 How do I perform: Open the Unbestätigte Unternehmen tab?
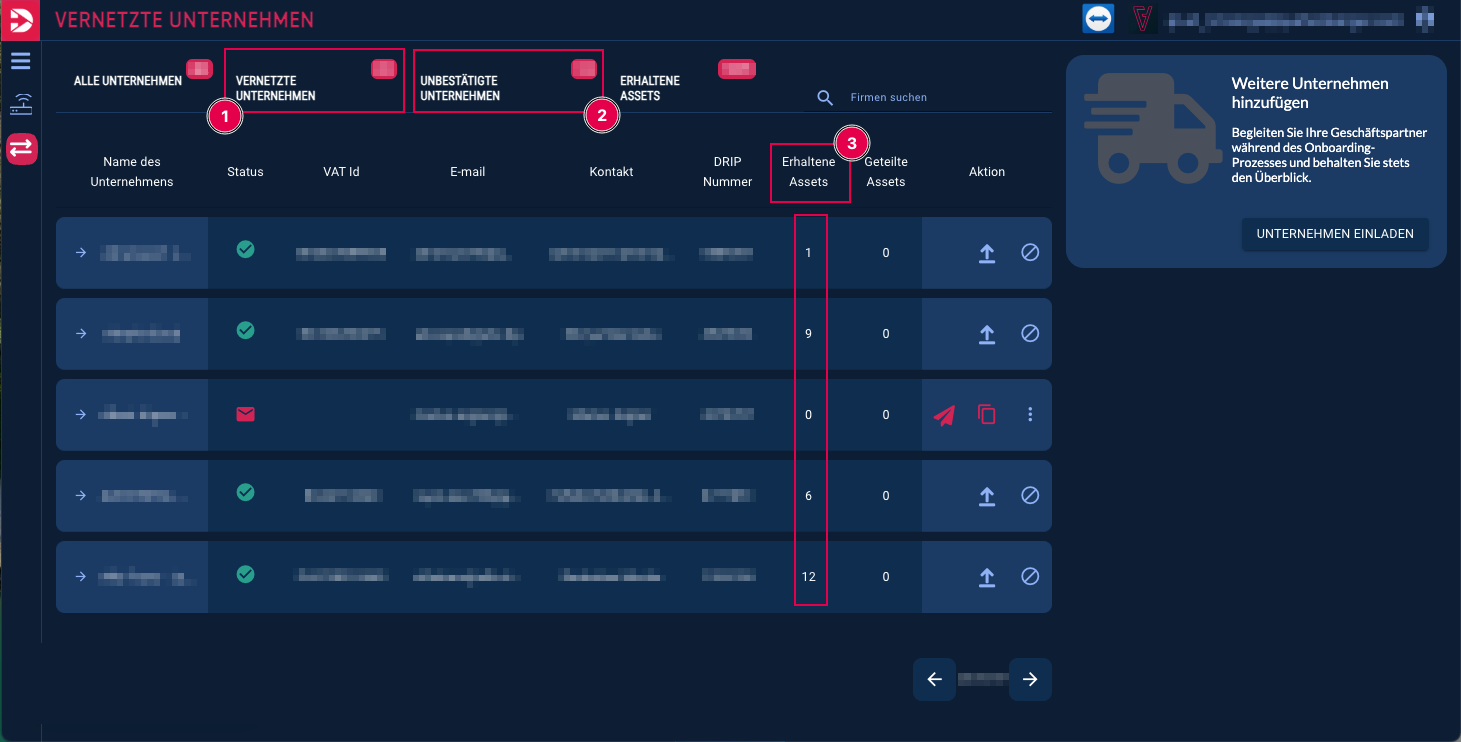point(459,88)
